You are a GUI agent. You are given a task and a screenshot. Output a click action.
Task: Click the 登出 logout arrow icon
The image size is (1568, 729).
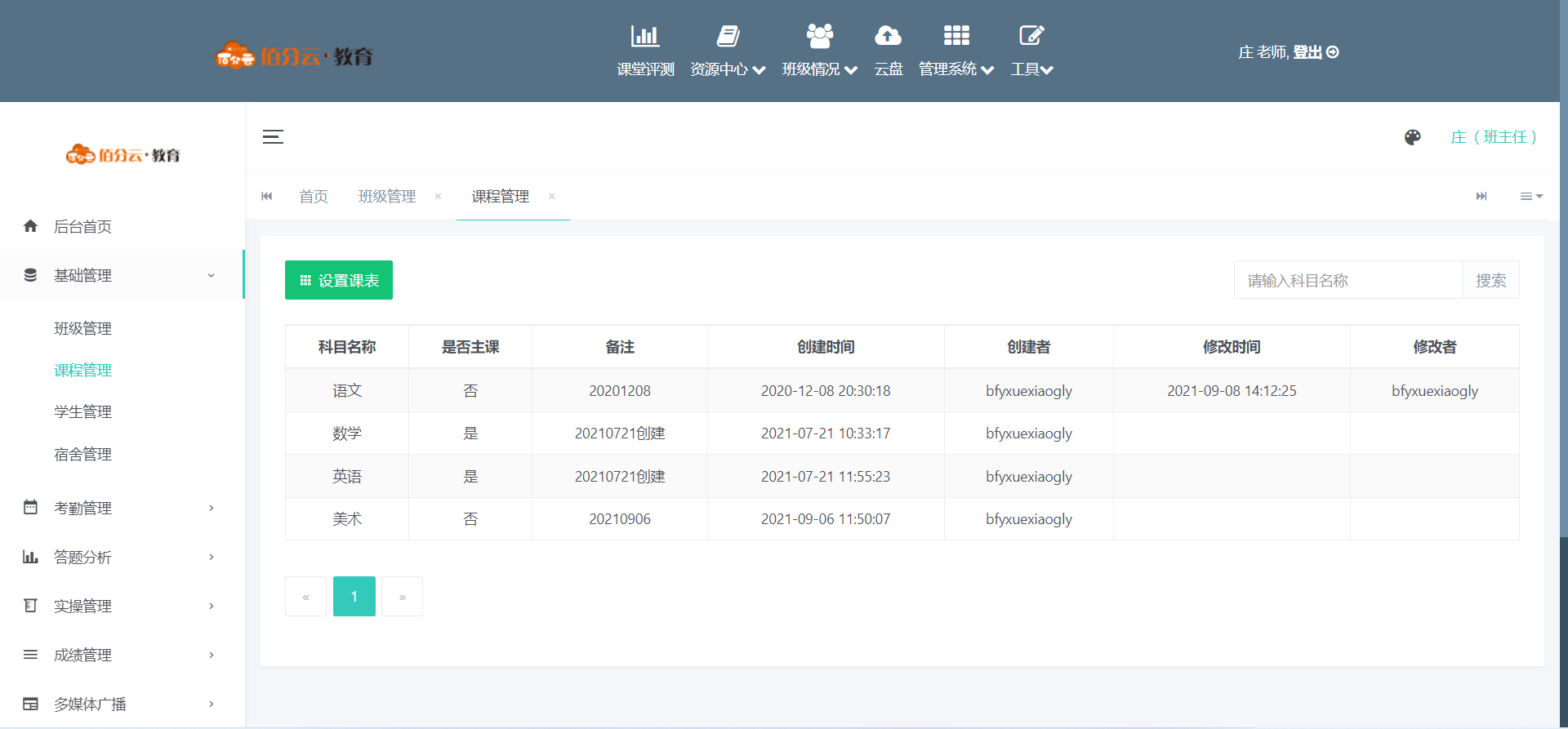click(1333, 52)
